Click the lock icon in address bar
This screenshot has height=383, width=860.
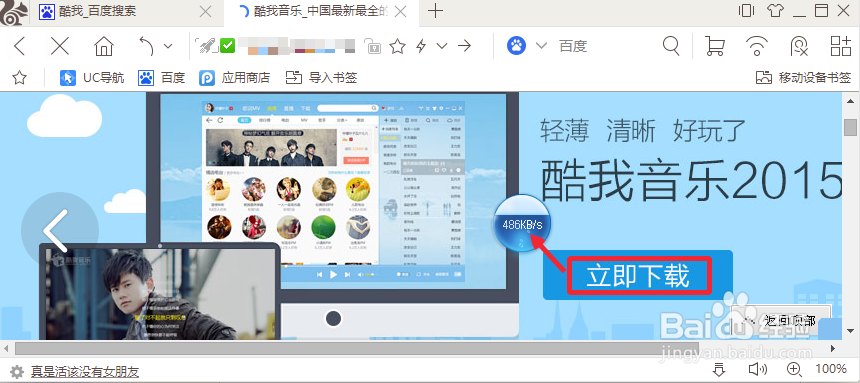(x=373, y=46)
